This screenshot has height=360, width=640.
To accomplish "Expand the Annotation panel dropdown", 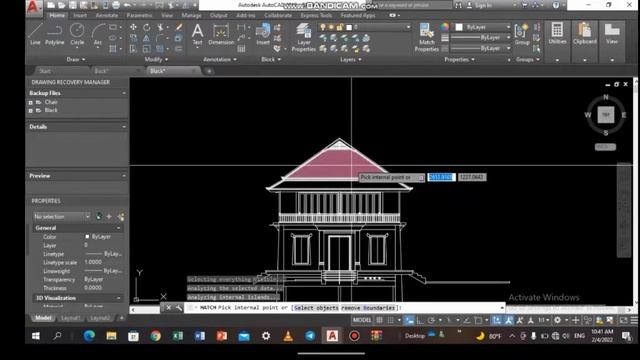I will tap(220, 59).
